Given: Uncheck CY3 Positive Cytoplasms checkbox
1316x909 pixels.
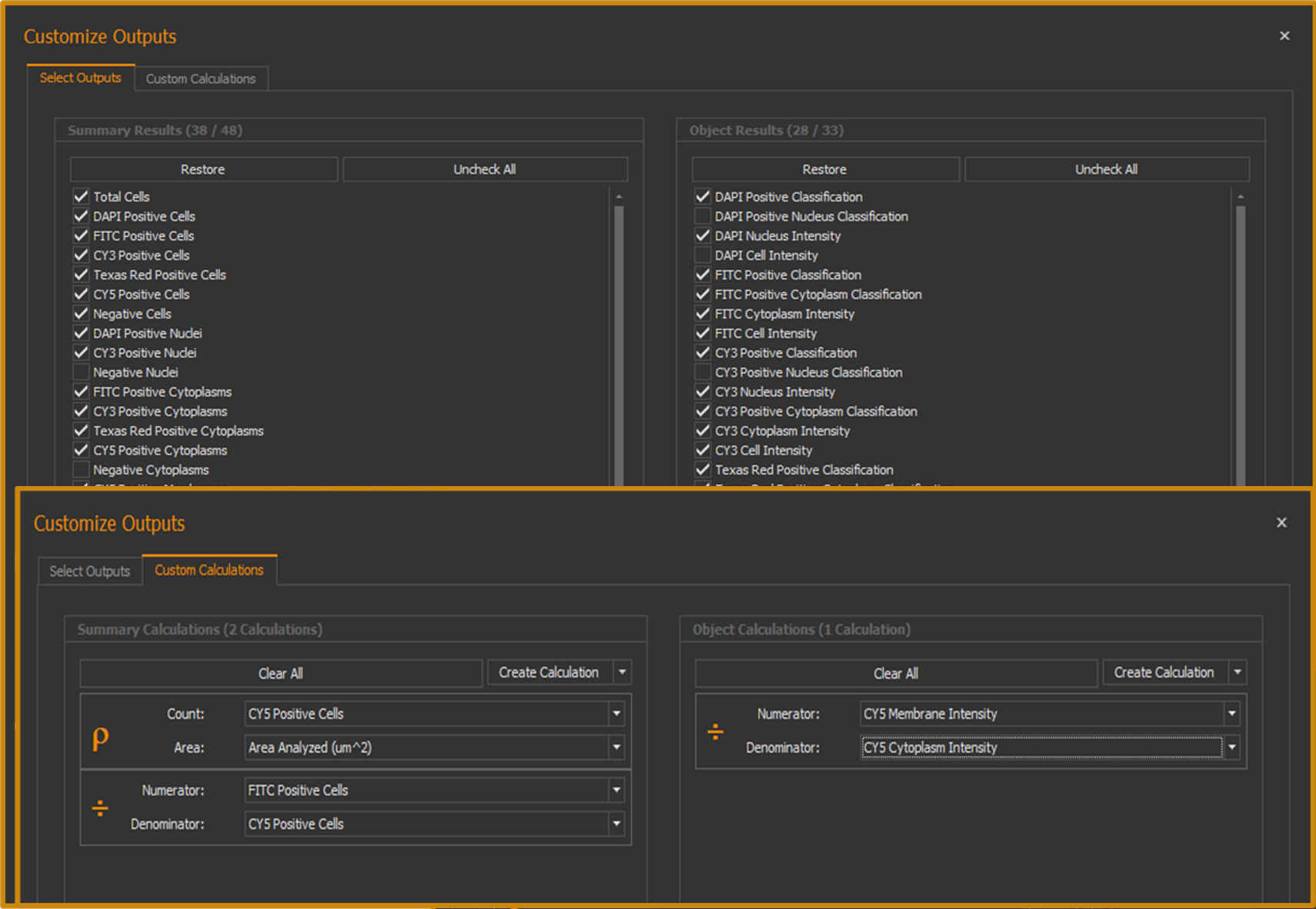Looking at the screenshot, I should pyautogui.click(x=81, y=411).
